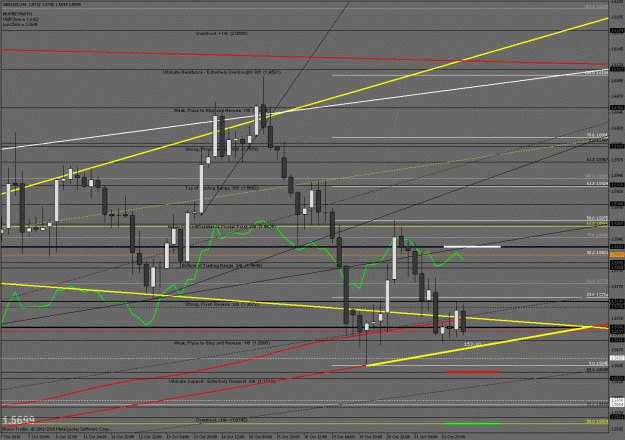Click Strong, Pivot, Reverse 6/8 label

point(222,149)
